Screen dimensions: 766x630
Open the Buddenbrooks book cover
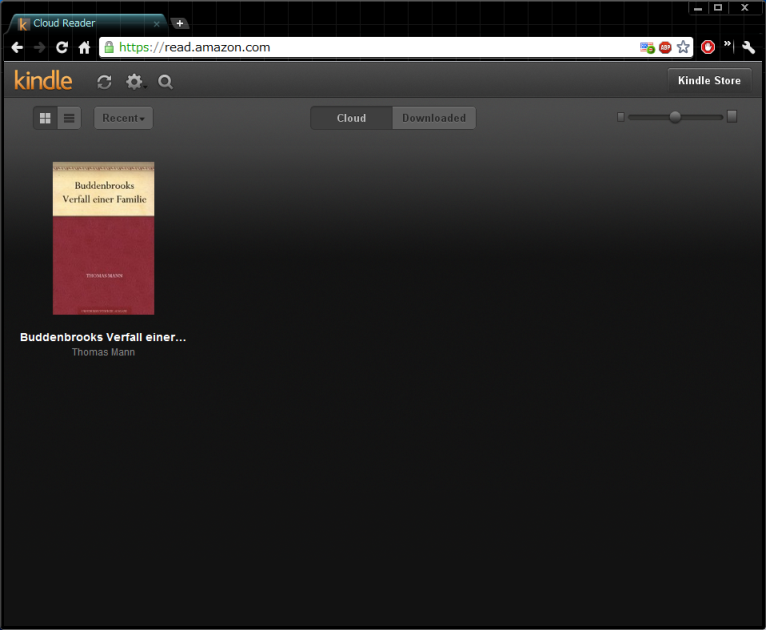coord(104,238)
